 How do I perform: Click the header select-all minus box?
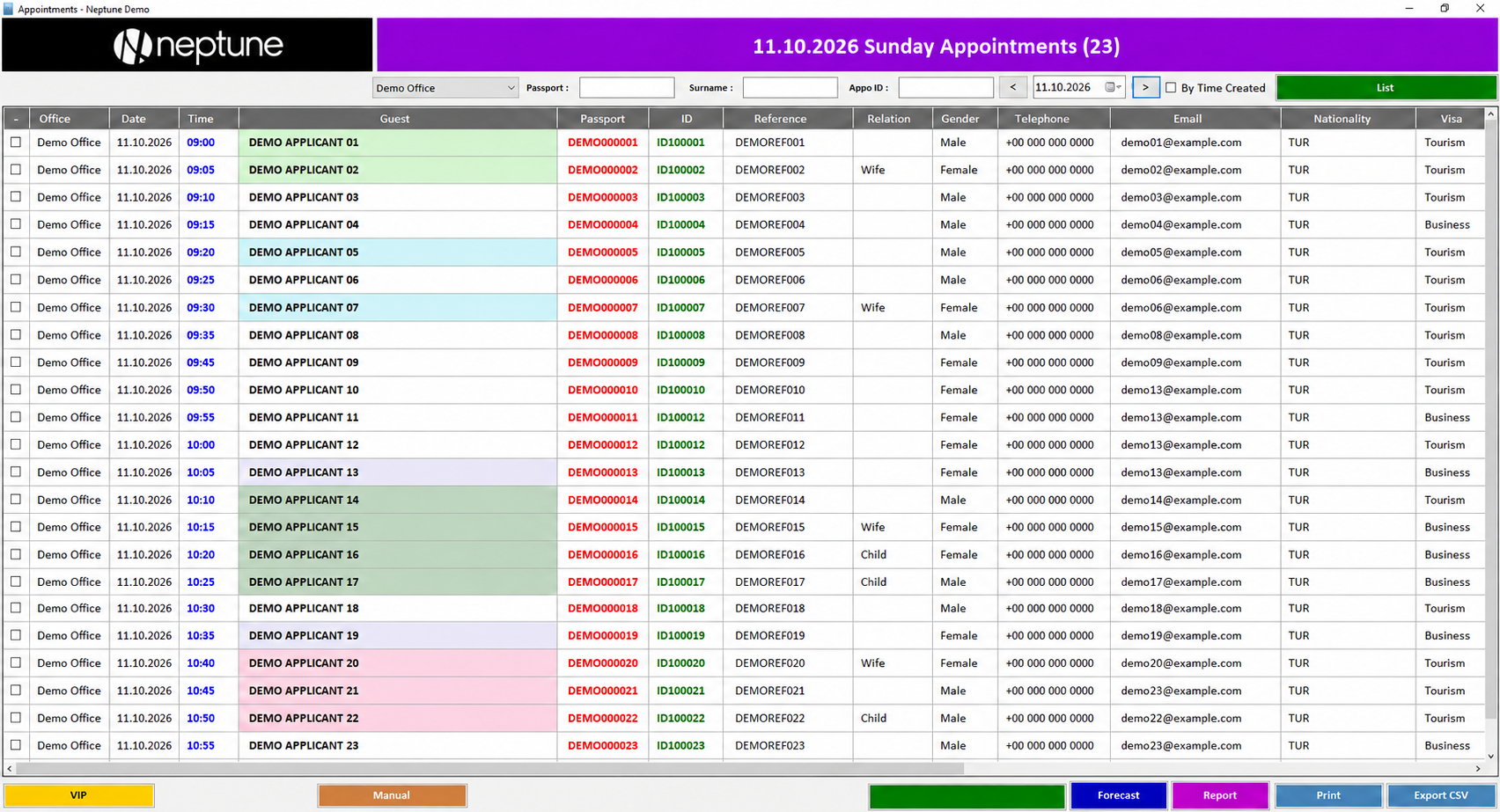[16, 119]
